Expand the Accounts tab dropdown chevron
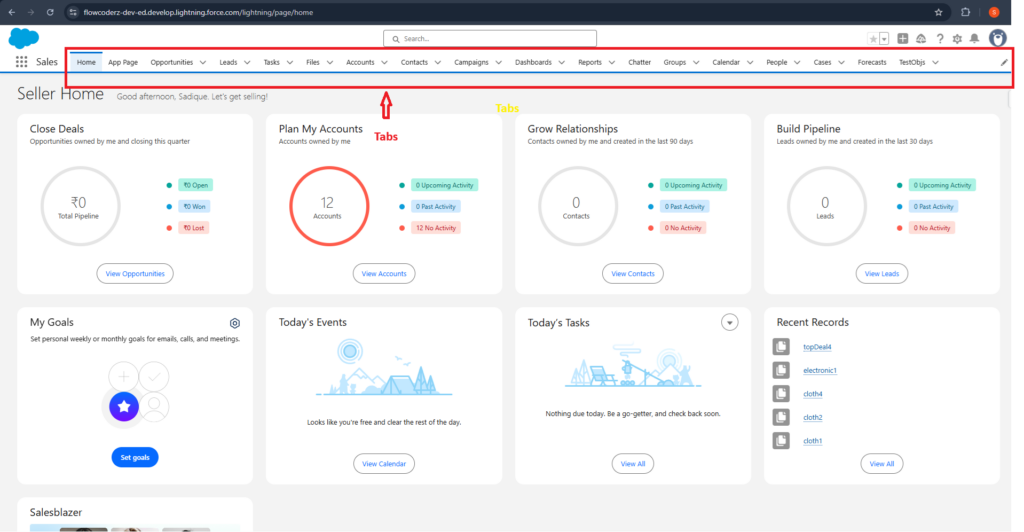Screen dimensions: 1024x532 (384, 62)
